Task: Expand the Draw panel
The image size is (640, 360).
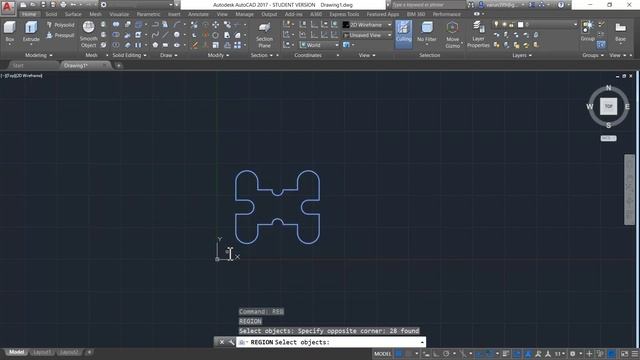Action: click(x=169, y=55)
